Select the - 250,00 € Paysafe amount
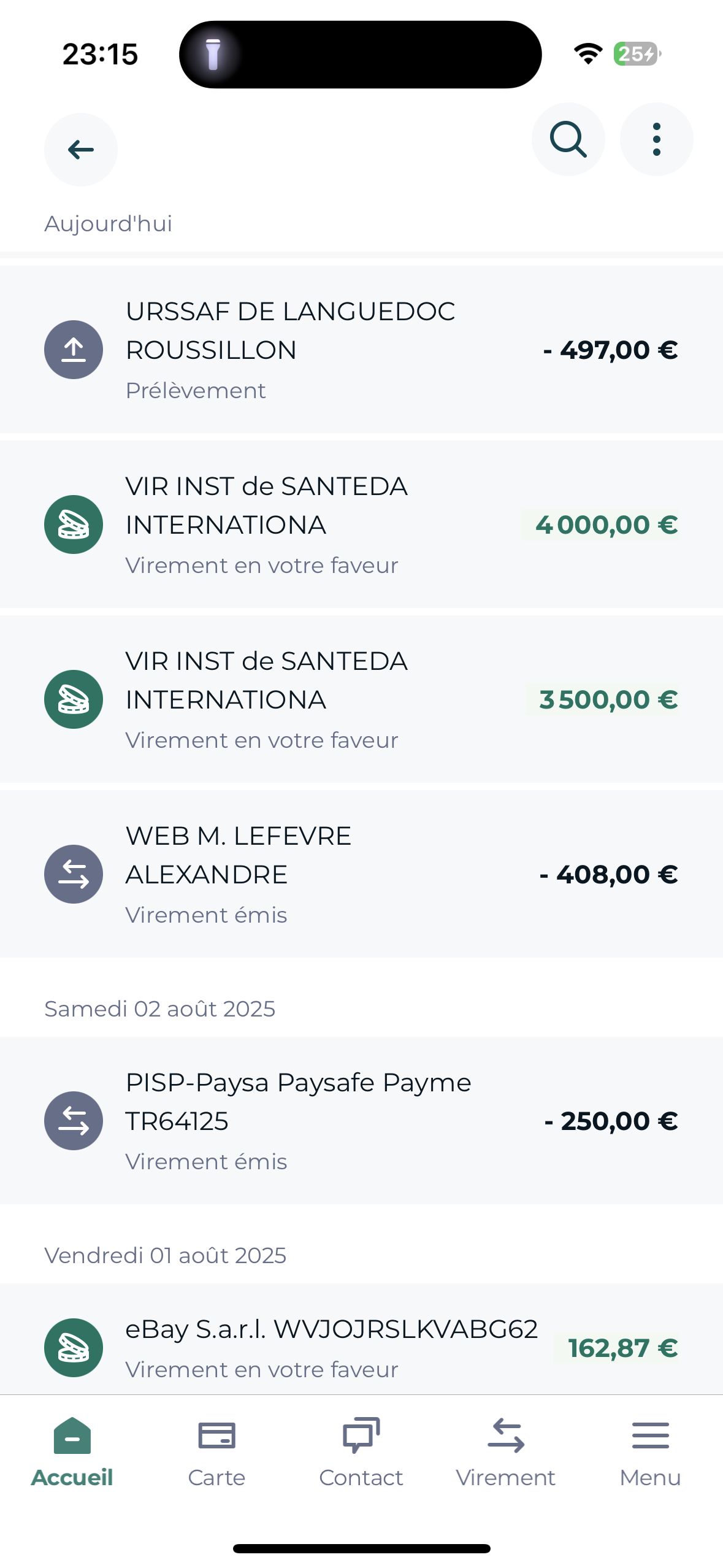Viewport: 723px width, 1568px height. (x=611, y=1121)
